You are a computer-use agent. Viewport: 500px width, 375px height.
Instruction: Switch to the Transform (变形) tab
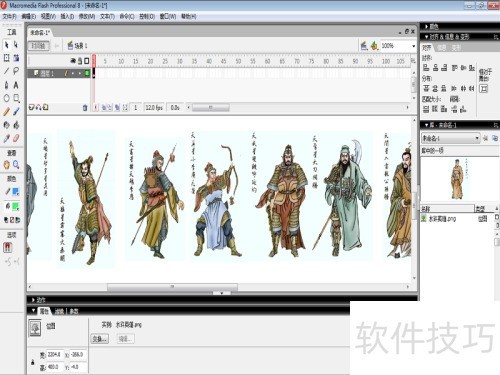point(456,48)
